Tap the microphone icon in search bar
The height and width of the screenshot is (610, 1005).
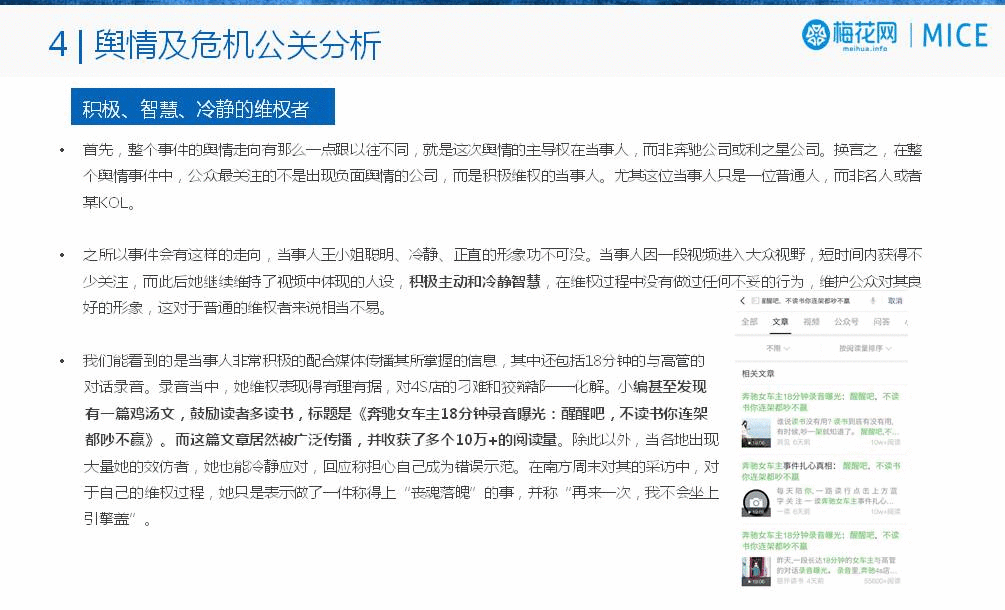pos(873,301)
